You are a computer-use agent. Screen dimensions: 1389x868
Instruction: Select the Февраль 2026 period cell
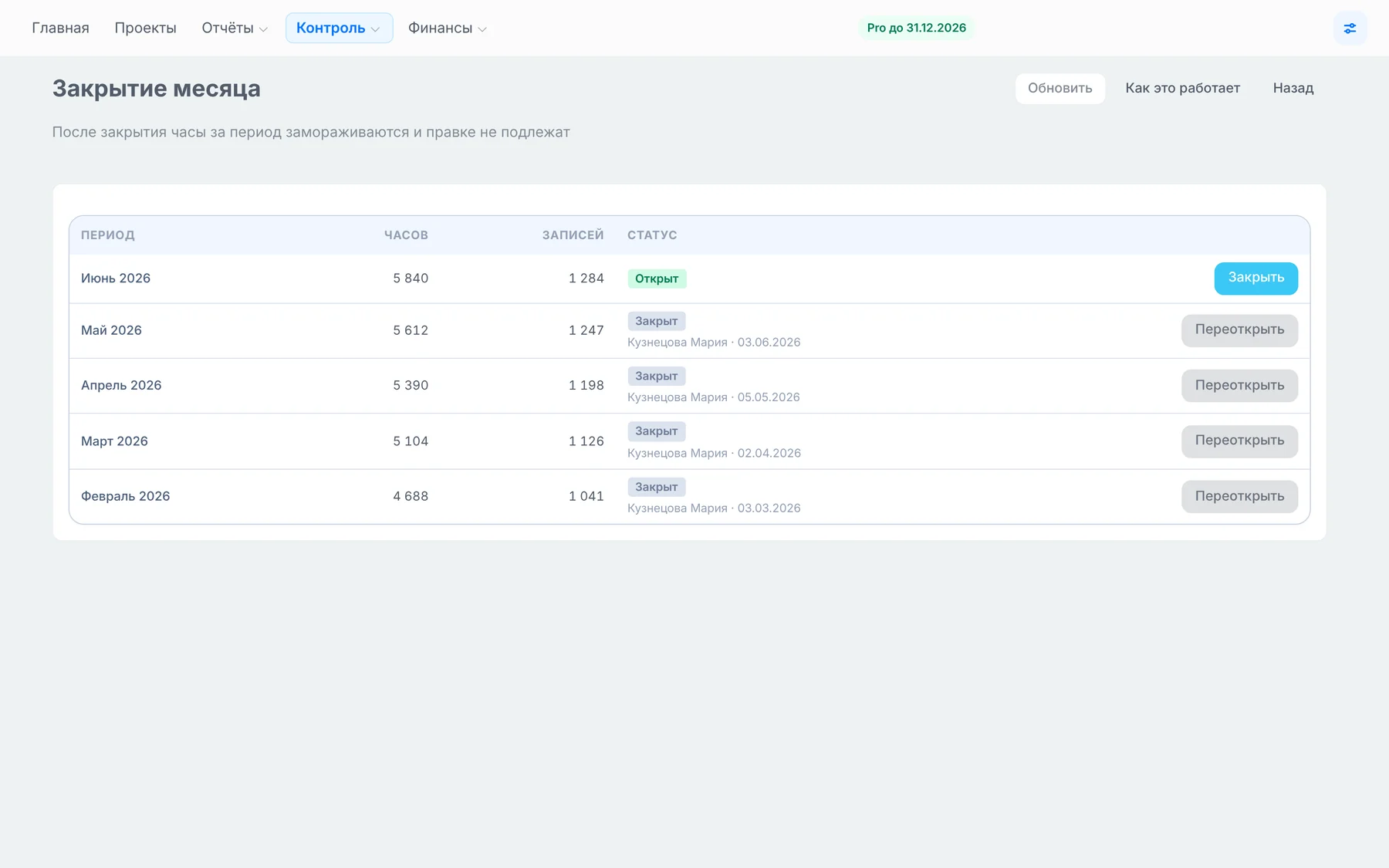tap(125, 496)
